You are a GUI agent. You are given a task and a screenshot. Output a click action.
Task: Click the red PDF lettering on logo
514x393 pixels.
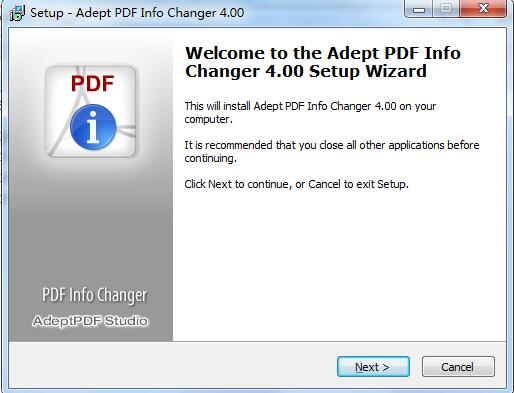[92, 83]
